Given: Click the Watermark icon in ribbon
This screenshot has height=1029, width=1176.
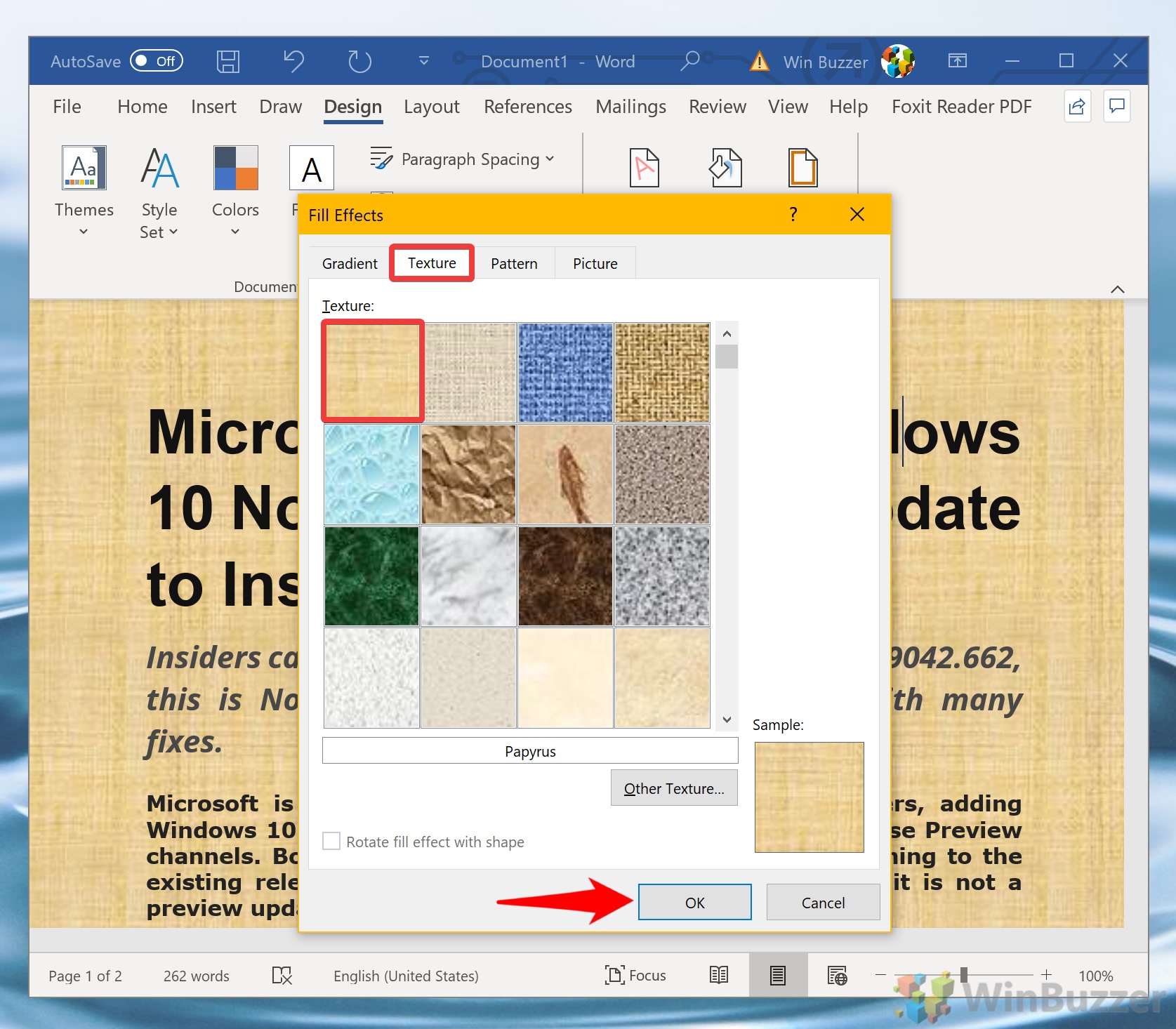Looking at the screenshot, I should click(x=644, y=167).
